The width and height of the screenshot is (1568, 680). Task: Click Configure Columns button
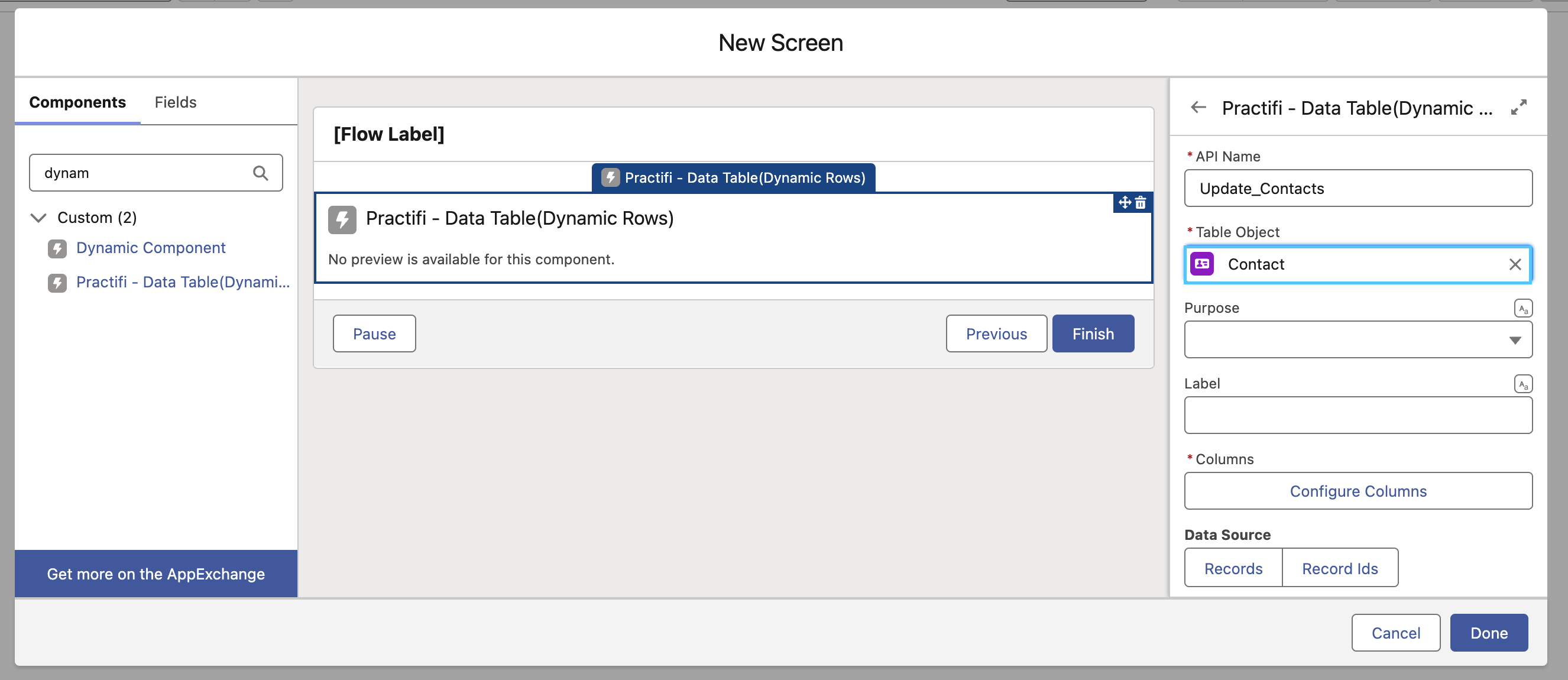[1358, 491]
